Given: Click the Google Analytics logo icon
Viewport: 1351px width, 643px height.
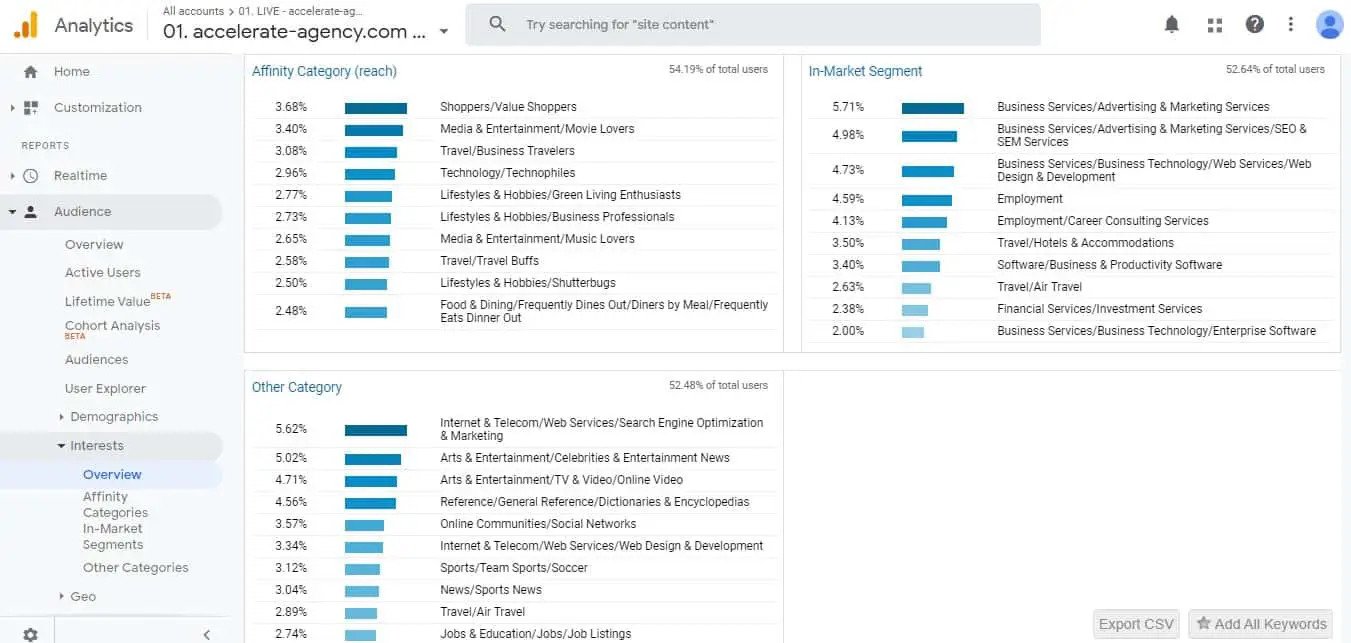Looking at the screenshot, I should pos(25,25).
